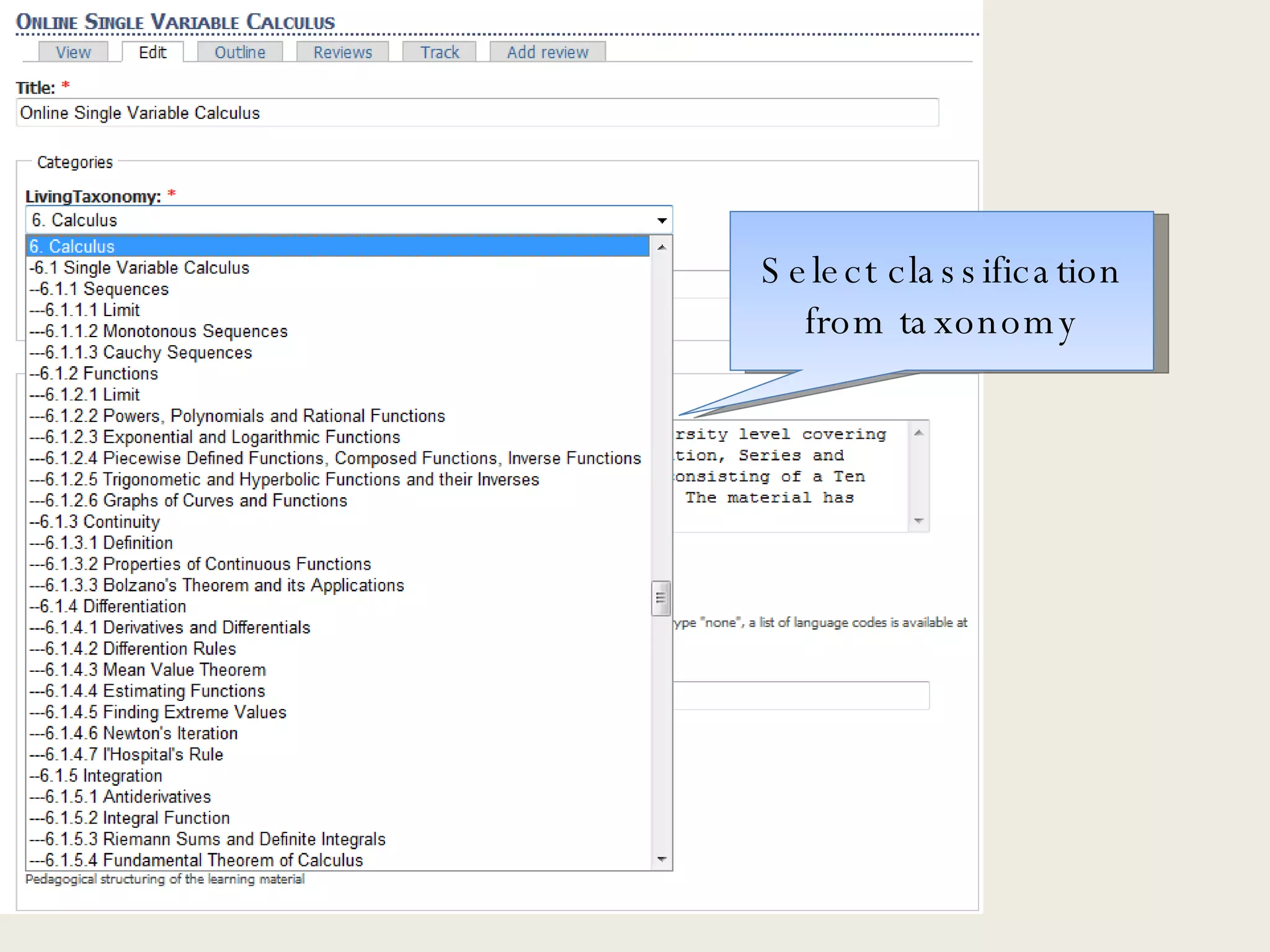Open the Outline tab
The image size is (1270, 952).
pos(240,52)
